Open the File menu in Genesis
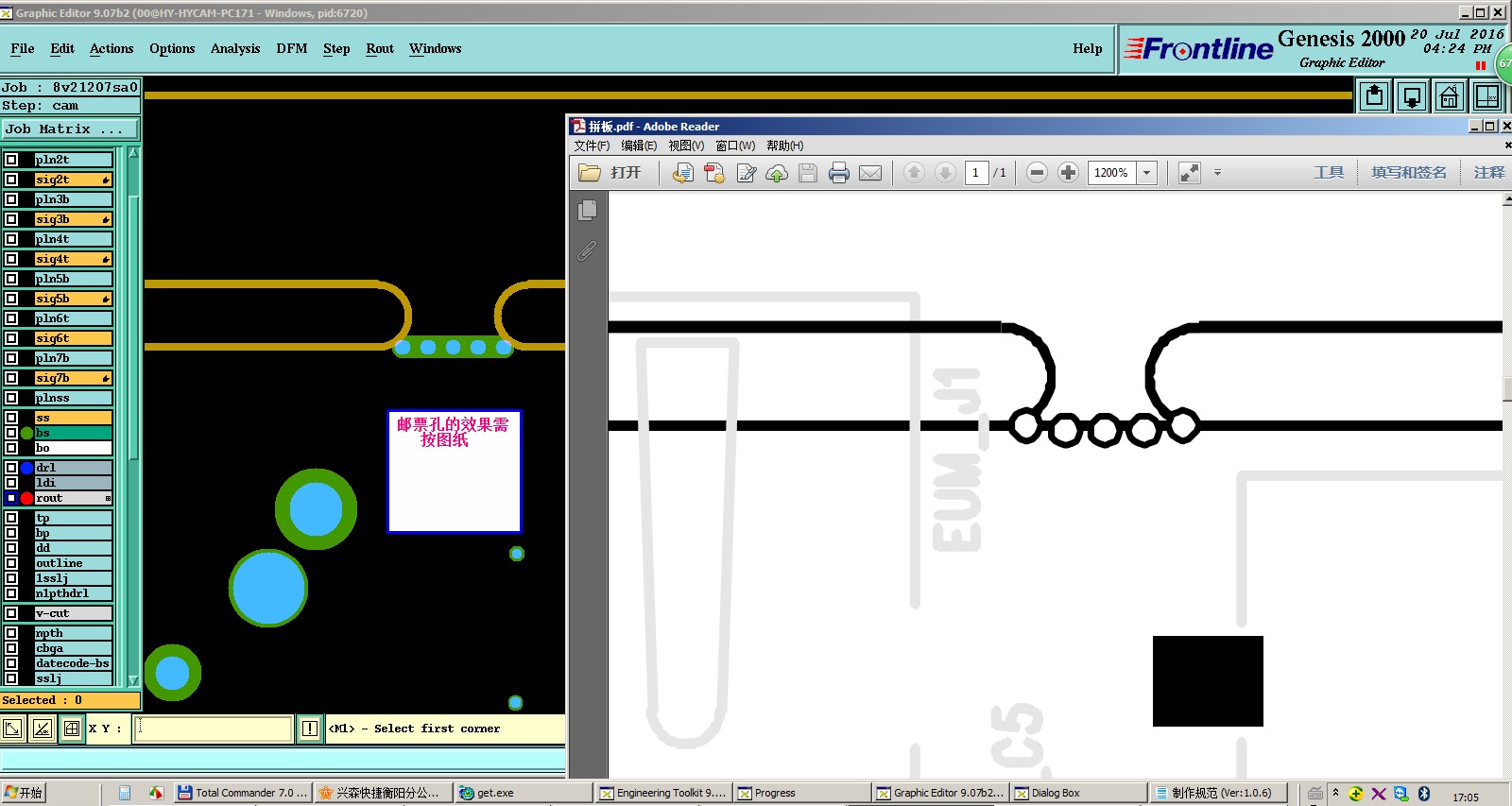1512x806 pixels. click(x=23, y=49)
